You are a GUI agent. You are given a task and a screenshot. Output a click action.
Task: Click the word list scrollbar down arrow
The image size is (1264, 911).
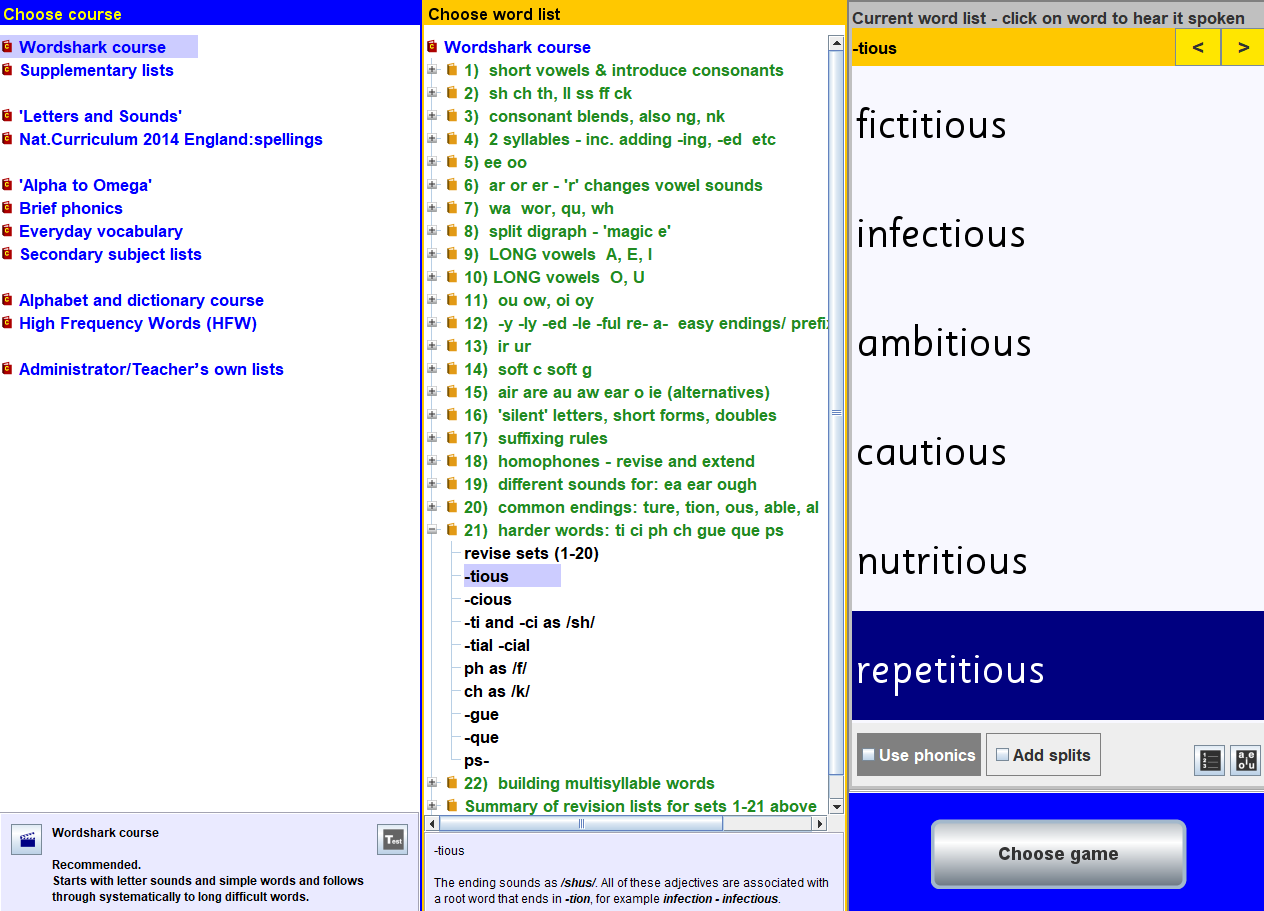pyautogui.click(x=834, y=806)
